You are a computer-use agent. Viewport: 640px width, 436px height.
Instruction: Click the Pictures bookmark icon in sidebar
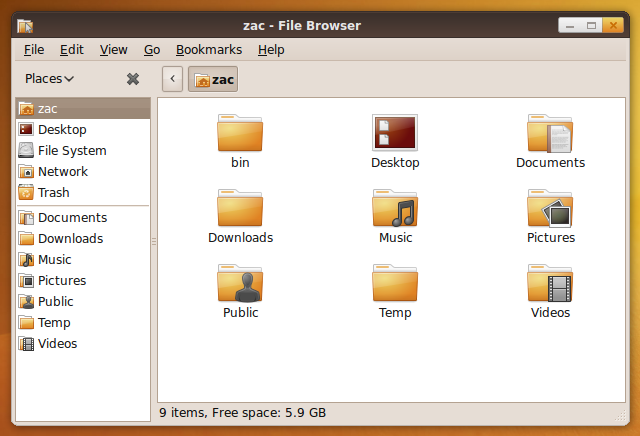[26, 280]
